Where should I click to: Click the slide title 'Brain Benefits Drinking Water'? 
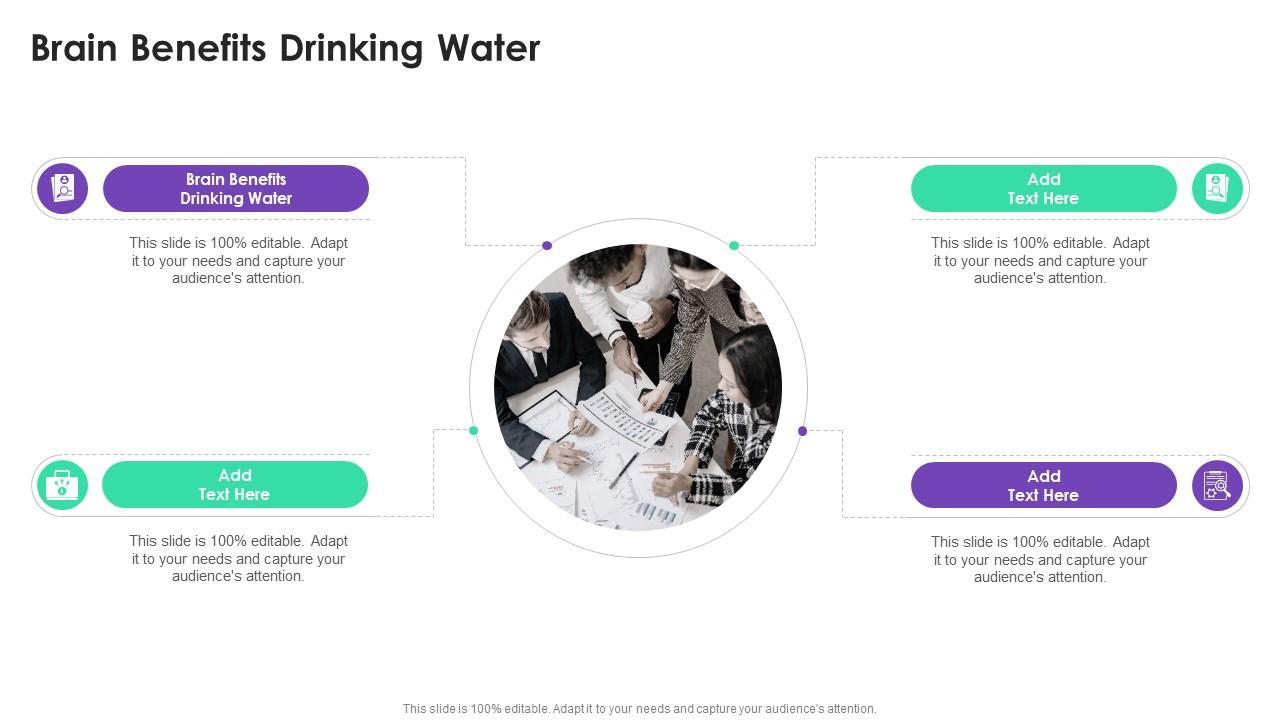pyautogui.click(x=286, y=48)
